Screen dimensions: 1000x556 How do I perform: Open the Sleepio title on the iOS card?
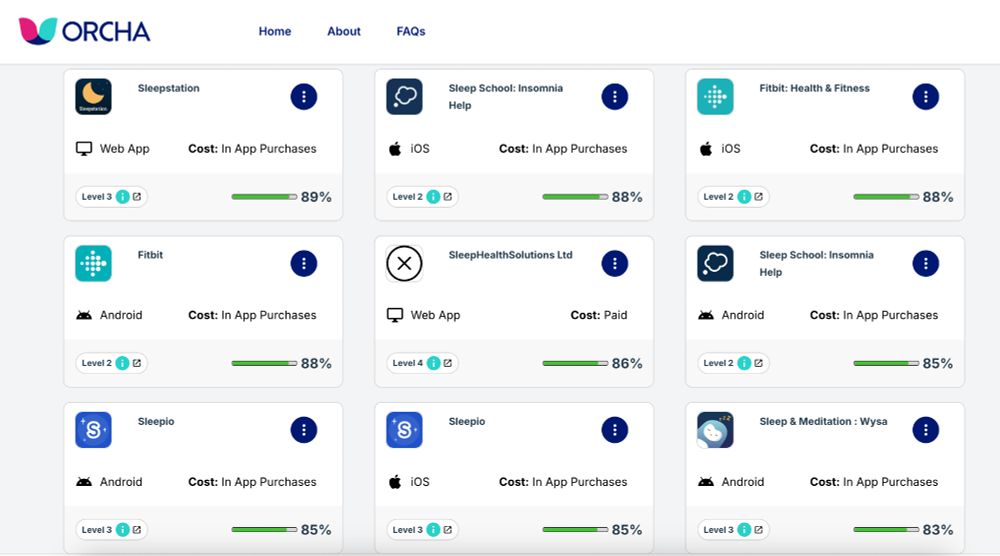tap(467, 421)
